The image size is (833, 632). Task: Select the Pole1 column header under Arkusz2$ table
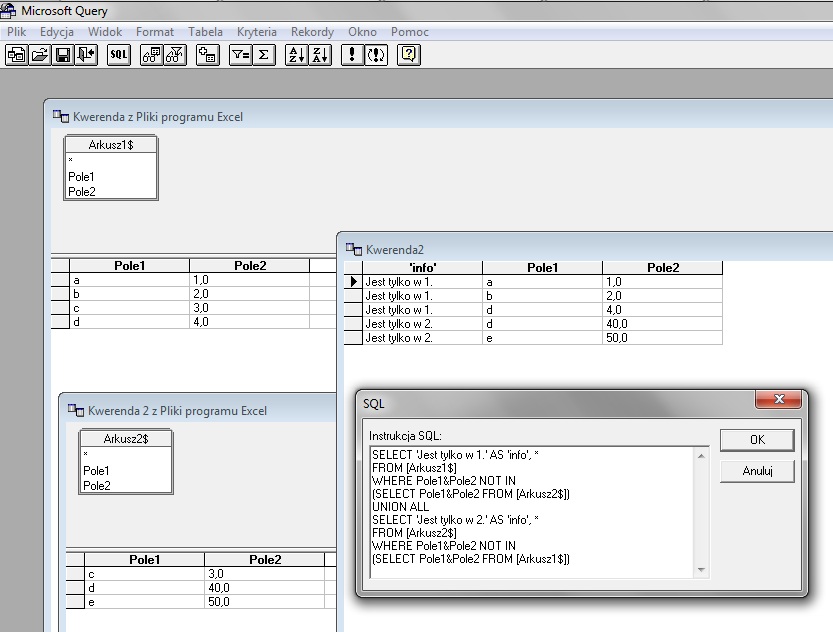[x=144, y=559]
